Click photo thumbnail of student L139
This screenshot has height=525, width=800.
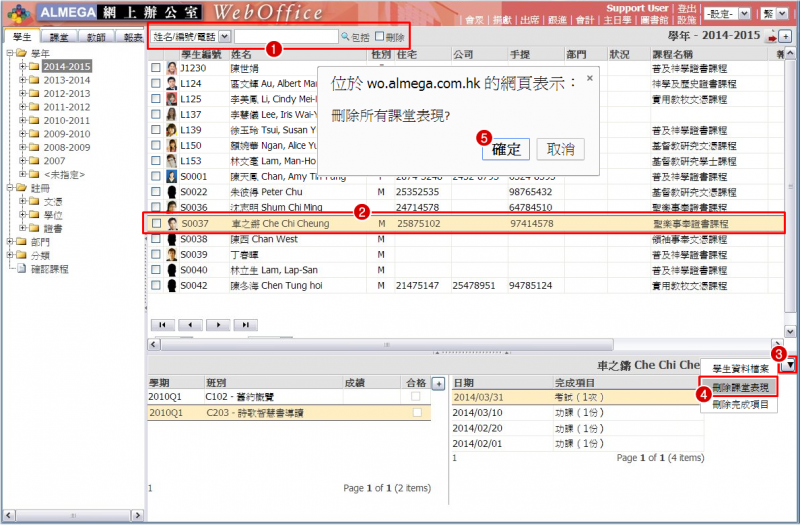171,130
